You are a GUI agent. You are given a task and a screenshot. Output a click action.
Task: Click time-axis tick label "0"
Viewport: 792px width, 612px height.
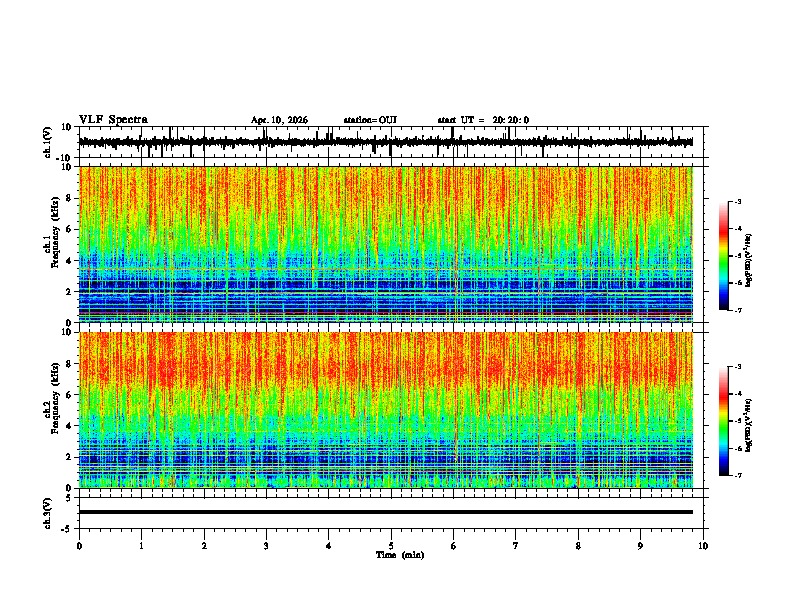pyautogui.click(x=79, y=546)
